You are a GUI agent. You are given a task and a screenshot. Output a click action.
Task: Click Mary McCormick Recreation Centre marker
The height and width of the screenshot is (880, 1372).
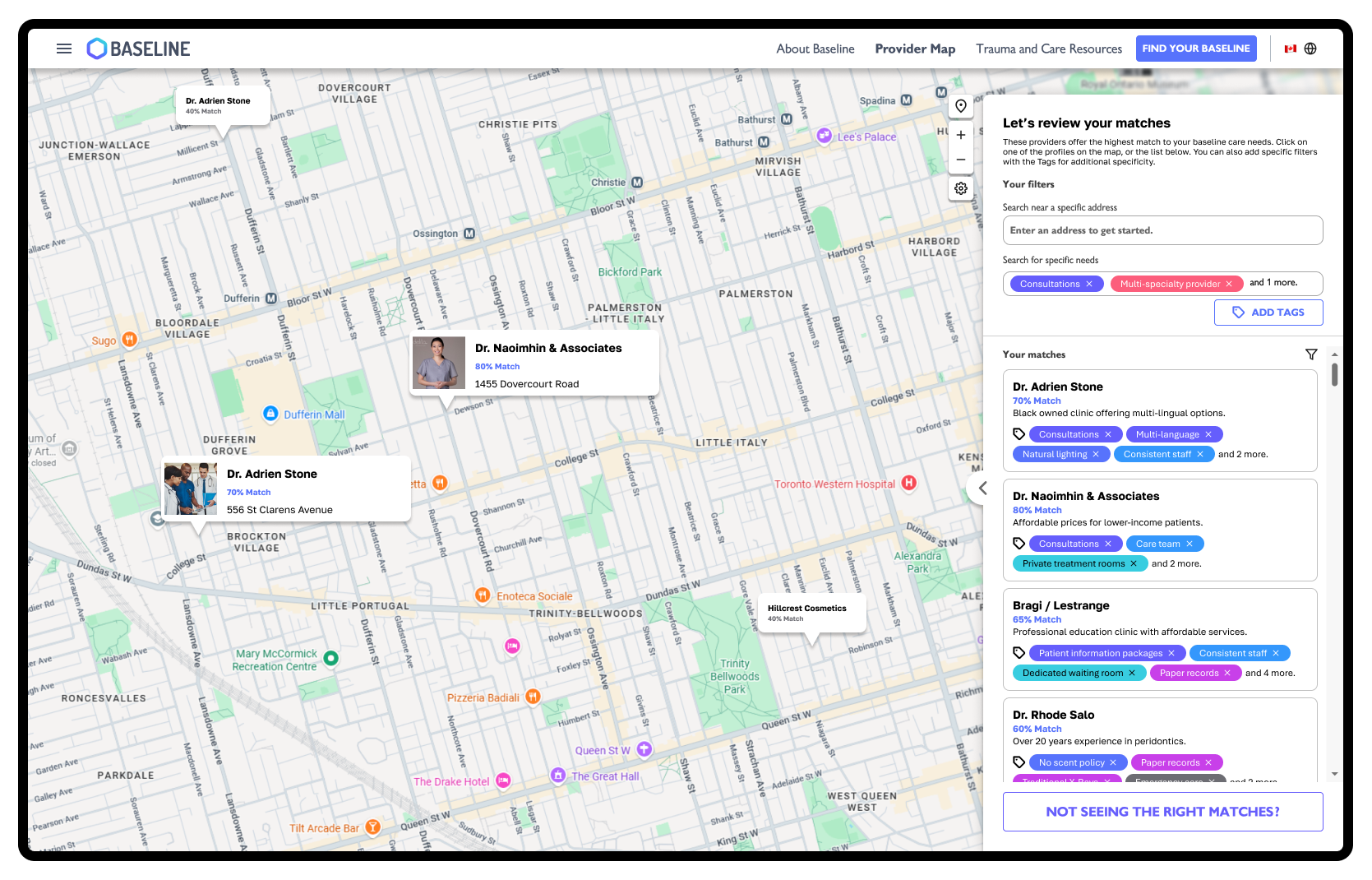click(x=331, y=658)
